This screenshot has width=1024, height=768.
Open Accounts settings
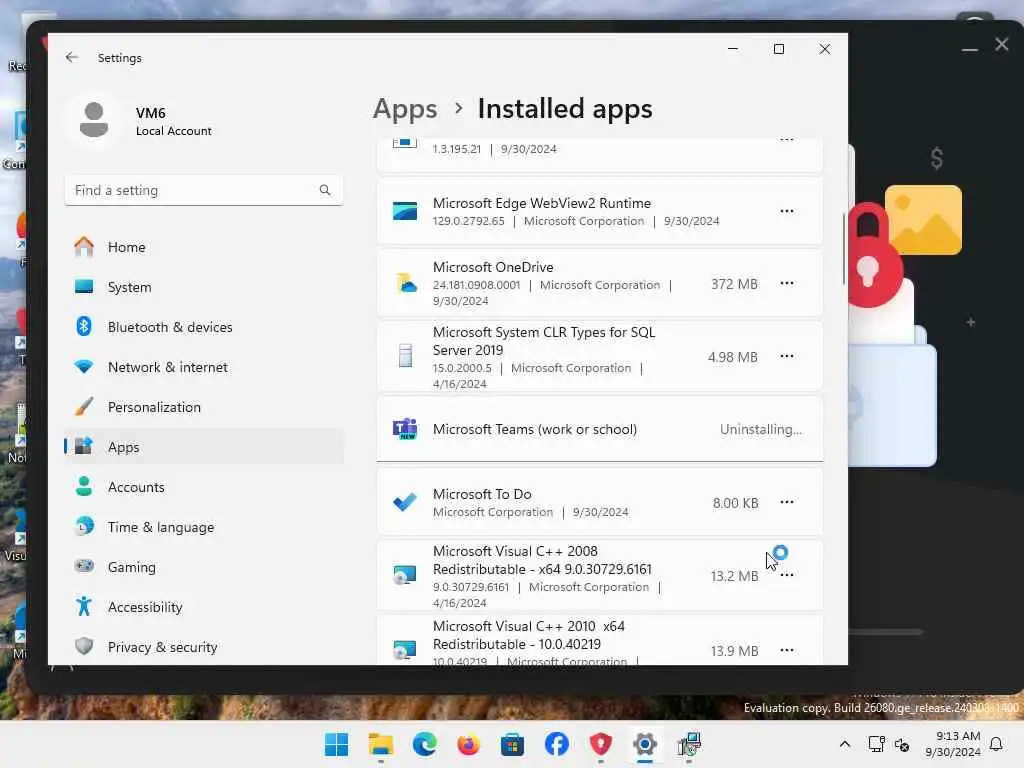204,487
